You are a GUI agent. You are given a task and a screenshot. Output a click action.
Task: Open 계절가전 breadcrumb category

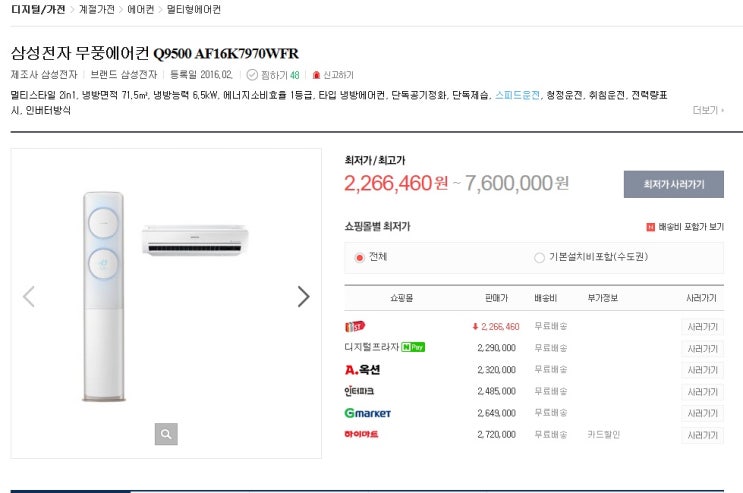(x=97, y=9)
